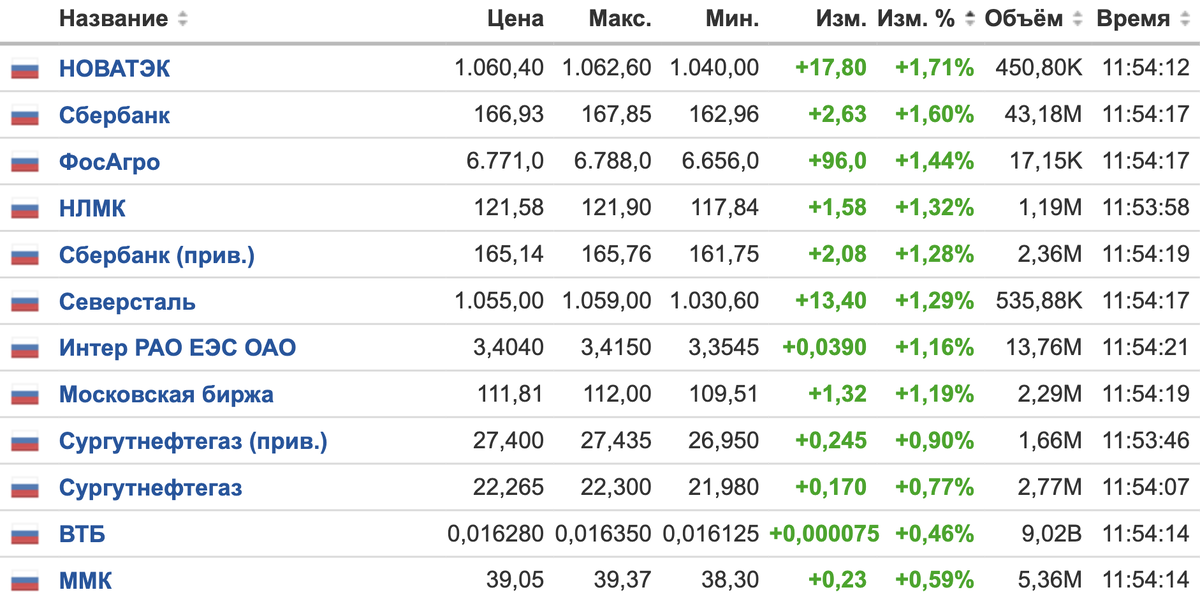The image size is (1200, 599).
Task: Click the flag icon beside НЛМК
Action: pyautogui.click(x=25, y=210)
